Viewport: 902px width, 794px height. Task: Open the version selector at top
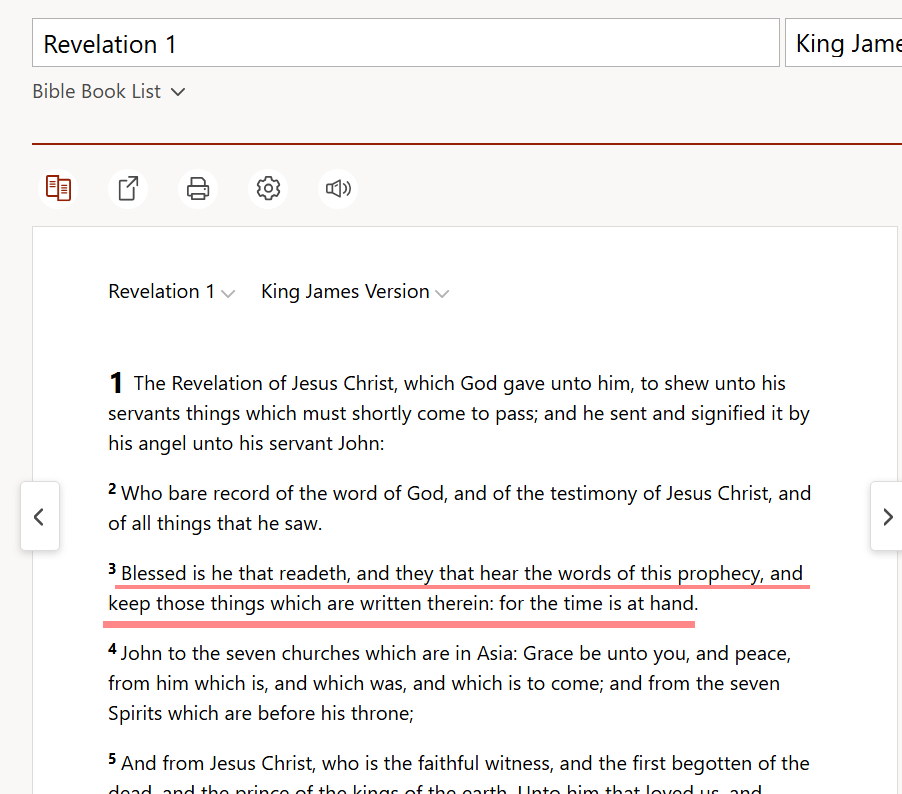point(844,43)
